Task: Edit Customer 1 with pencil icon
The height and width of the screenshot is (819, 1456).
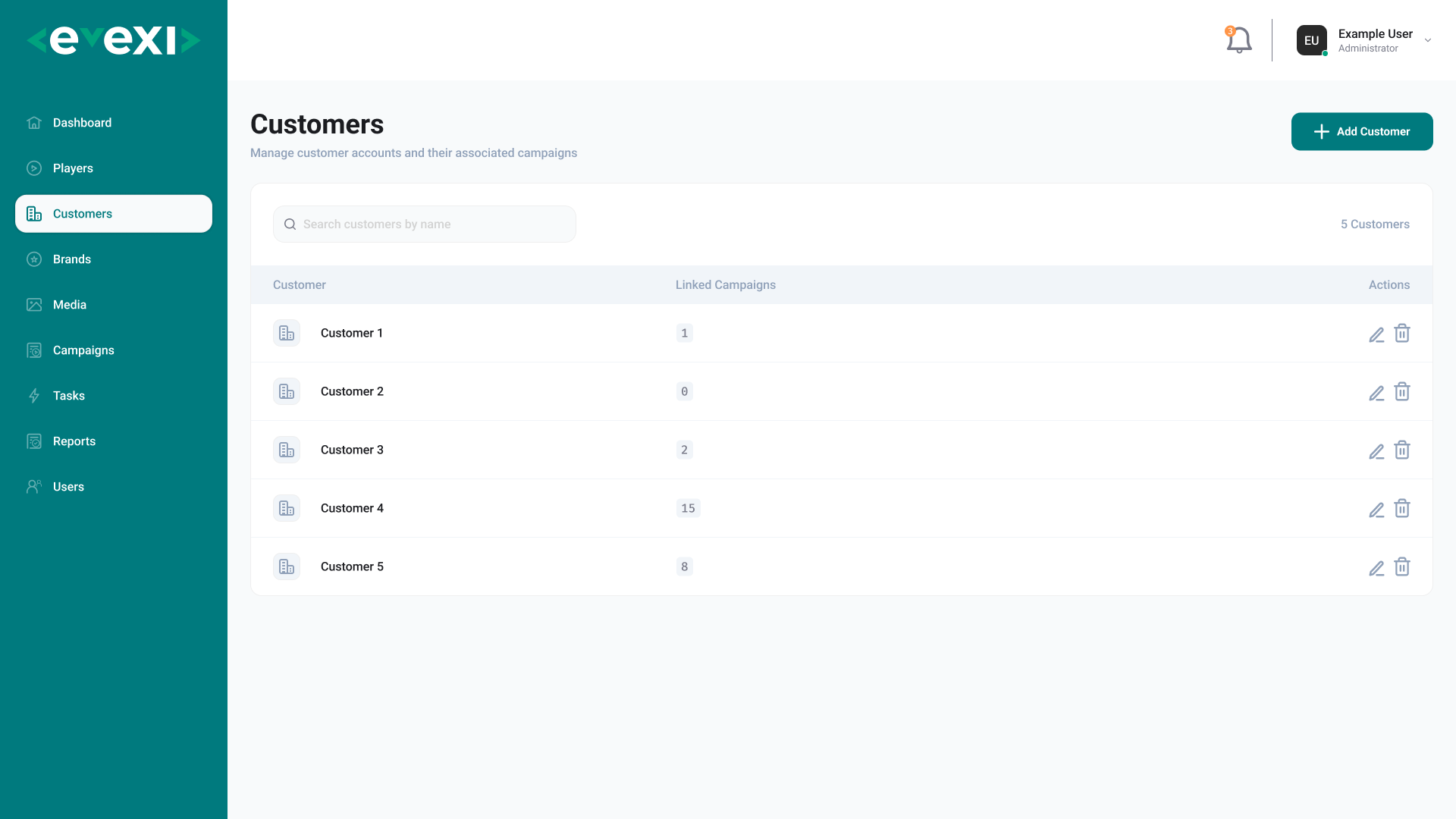Action: click(1376, 334)
